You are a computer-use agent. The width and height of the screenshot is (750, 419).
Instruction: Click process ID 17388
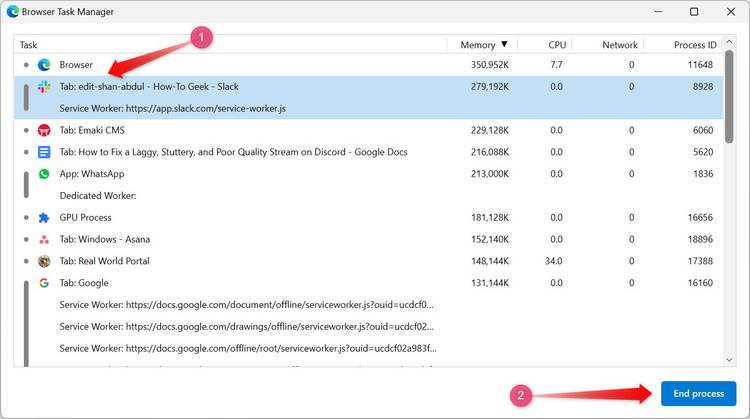700,261
